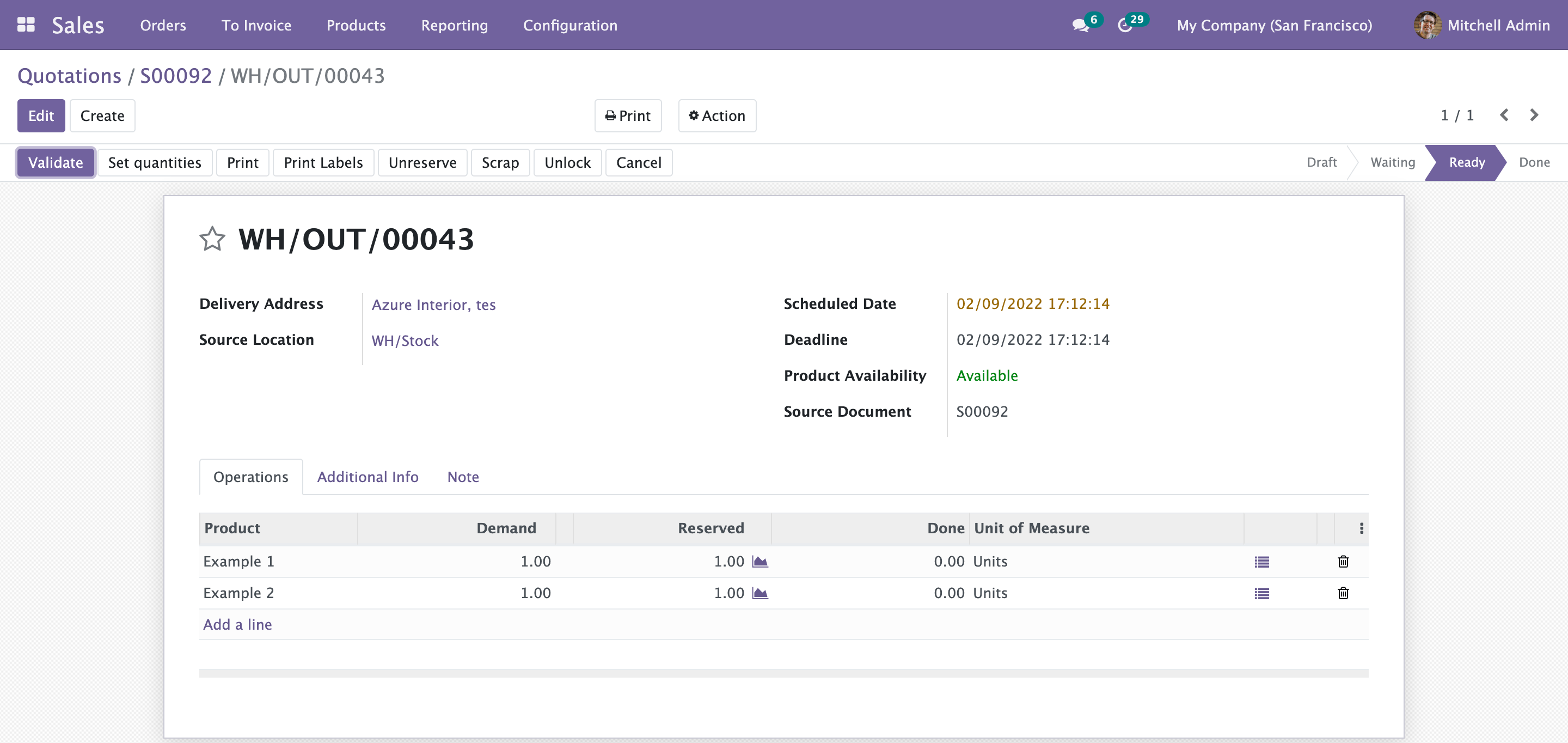Image resolution: width=1568 pixels, height=743 pixels.
Task: Expand the Print dropdown next to Create
Action: [628, 115]
